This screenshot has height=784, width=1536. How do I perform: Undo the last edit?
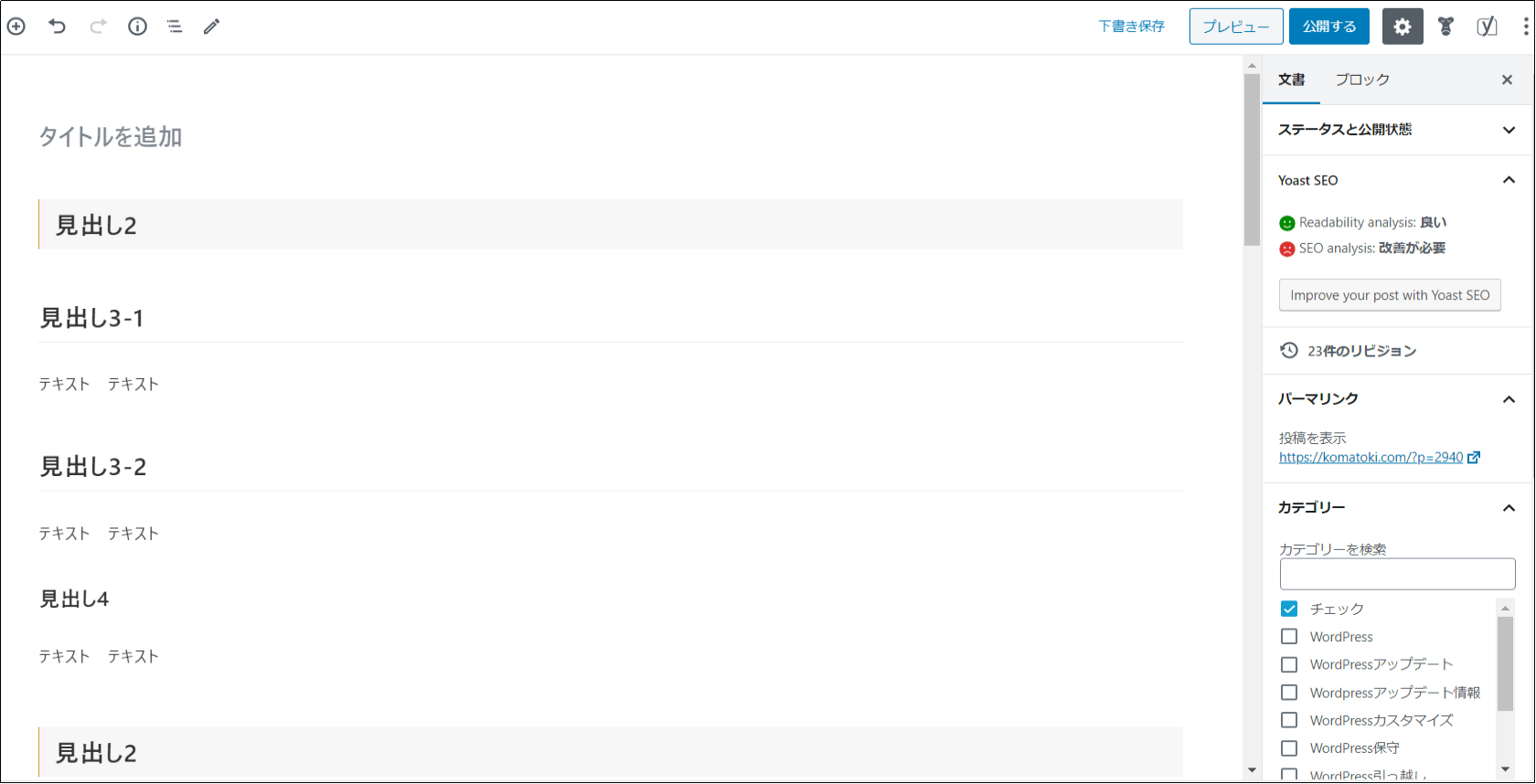[x=57, y=26]
